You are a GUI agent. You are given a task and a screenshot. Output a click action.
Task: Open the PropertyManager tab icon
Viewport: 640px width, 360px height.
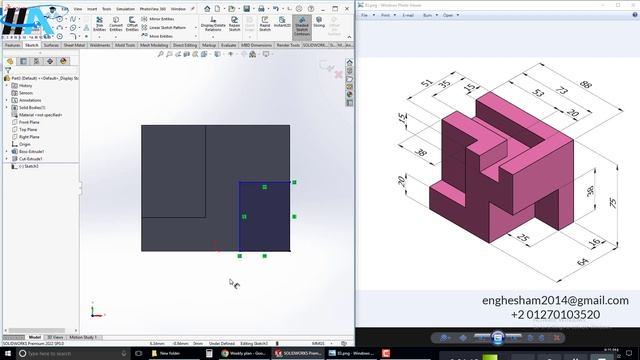pyautogui.click(x=23, y=61)
